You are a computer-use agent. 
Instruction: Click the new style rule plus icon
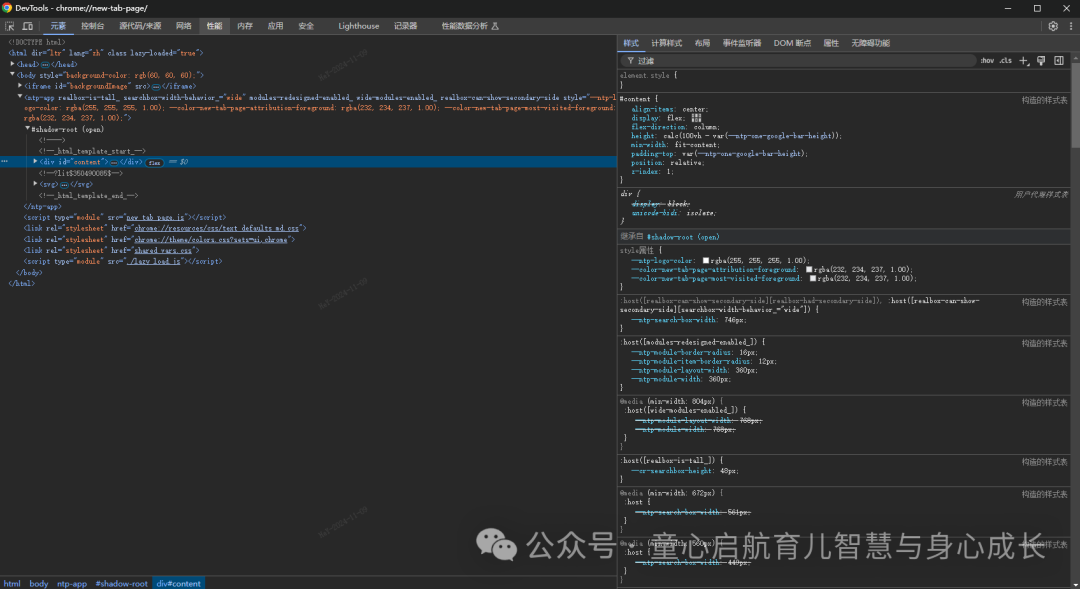(1024, 61)
